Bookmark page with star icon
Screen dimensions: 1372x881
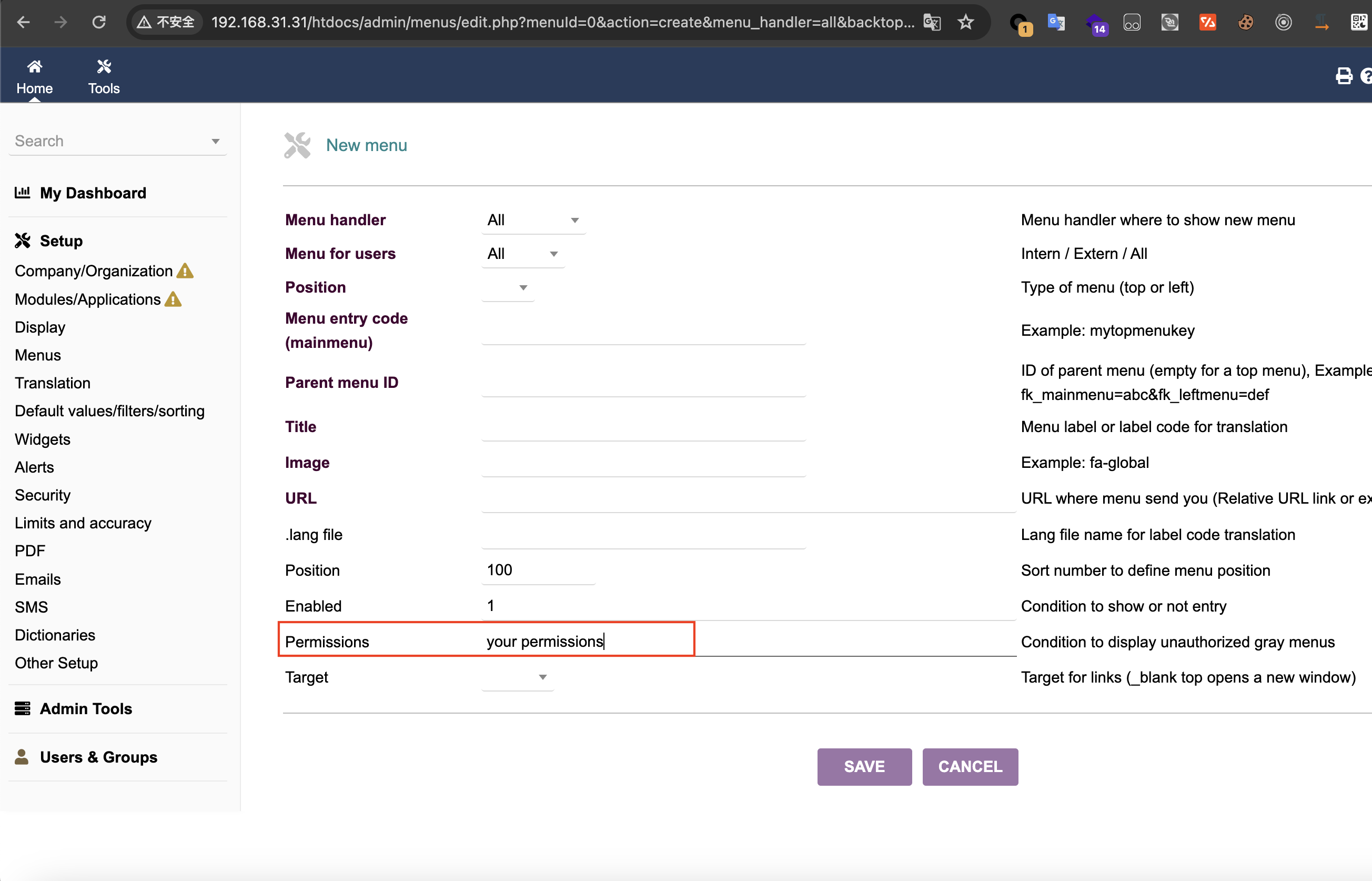coord(965,22)
